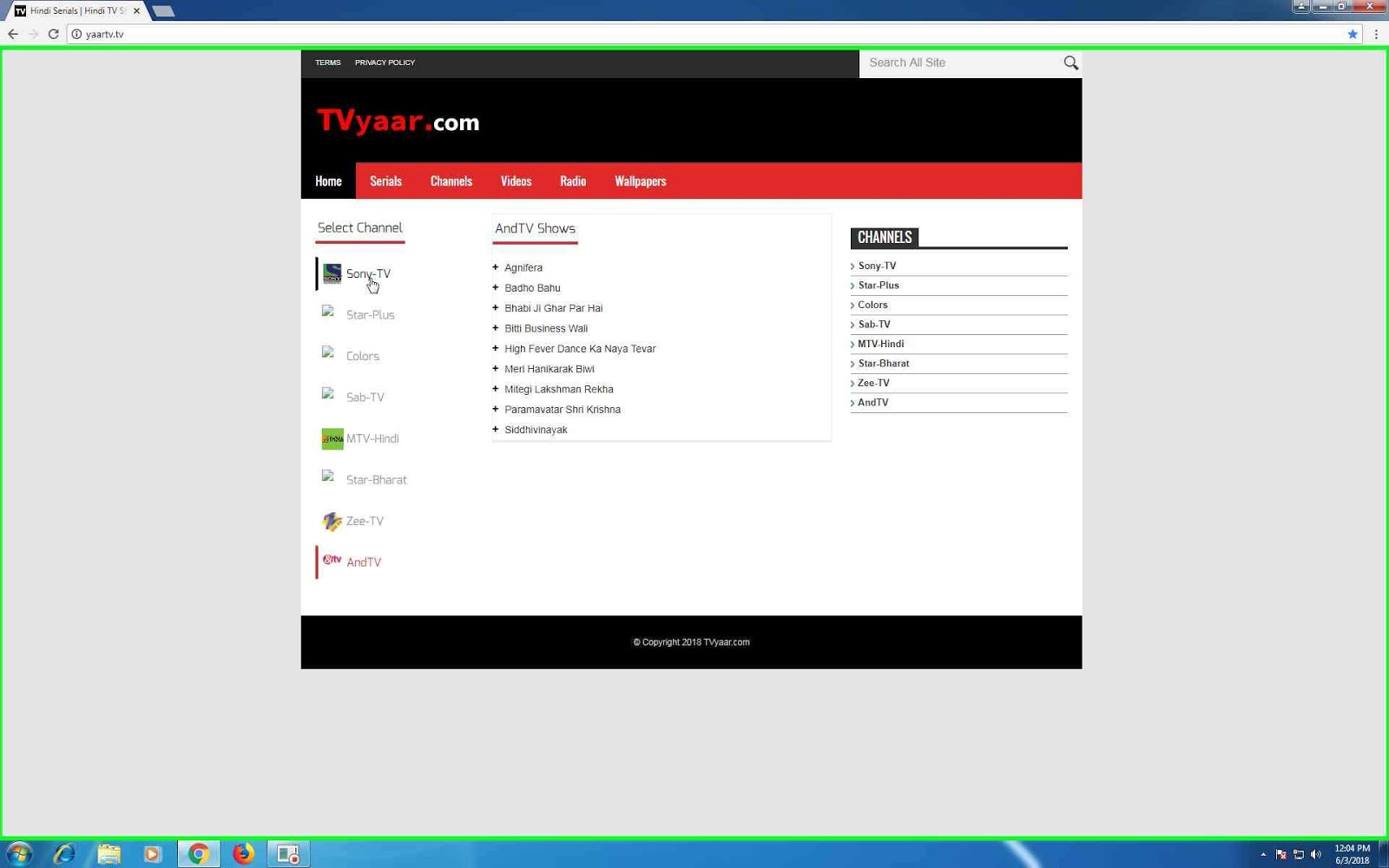Click the browser forward arrow
The height and width of the screenshot is (868, 1389).
(33, 34)
